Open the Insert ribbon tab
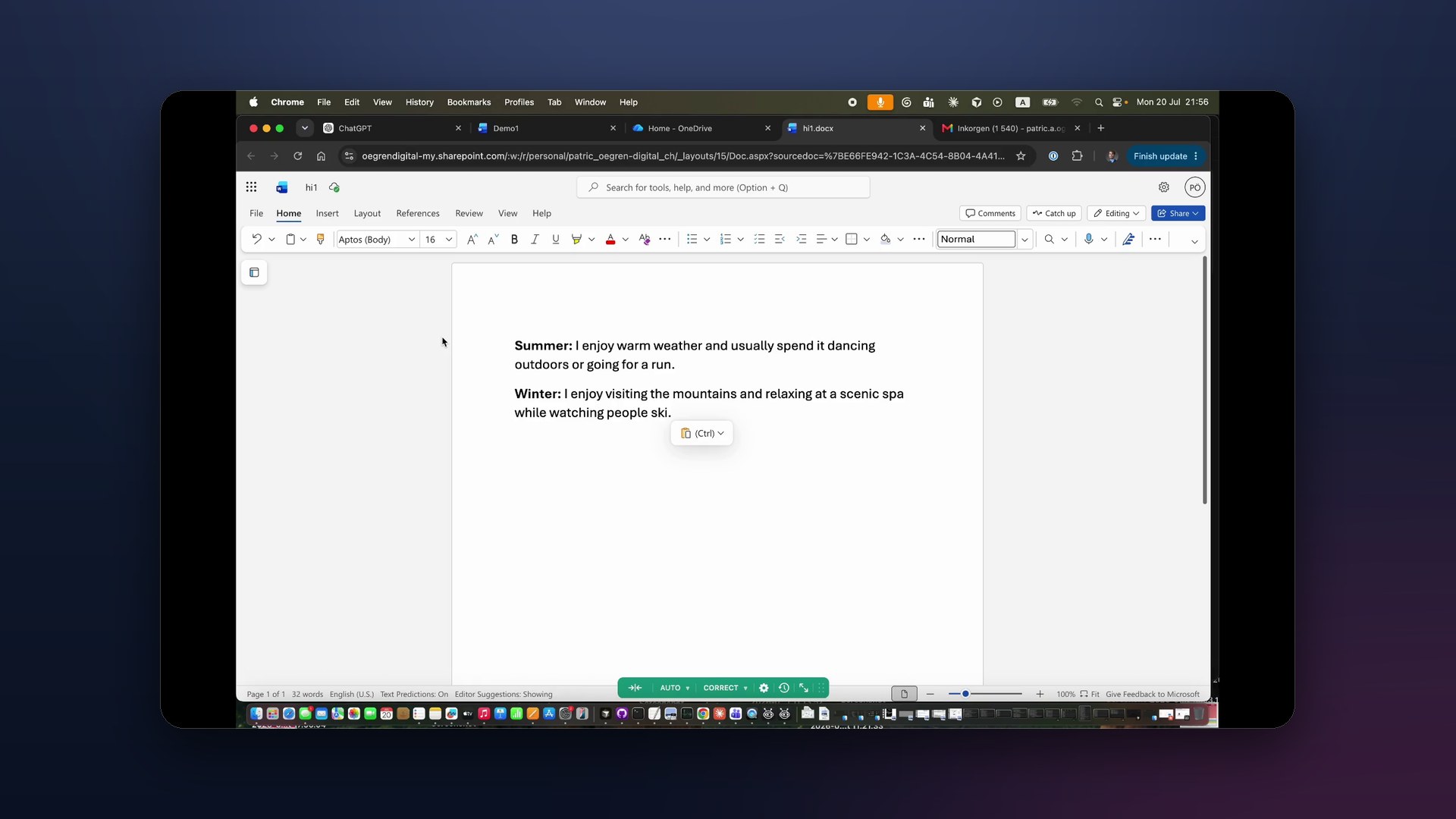The image size is (1456, 819). point(327,214)
